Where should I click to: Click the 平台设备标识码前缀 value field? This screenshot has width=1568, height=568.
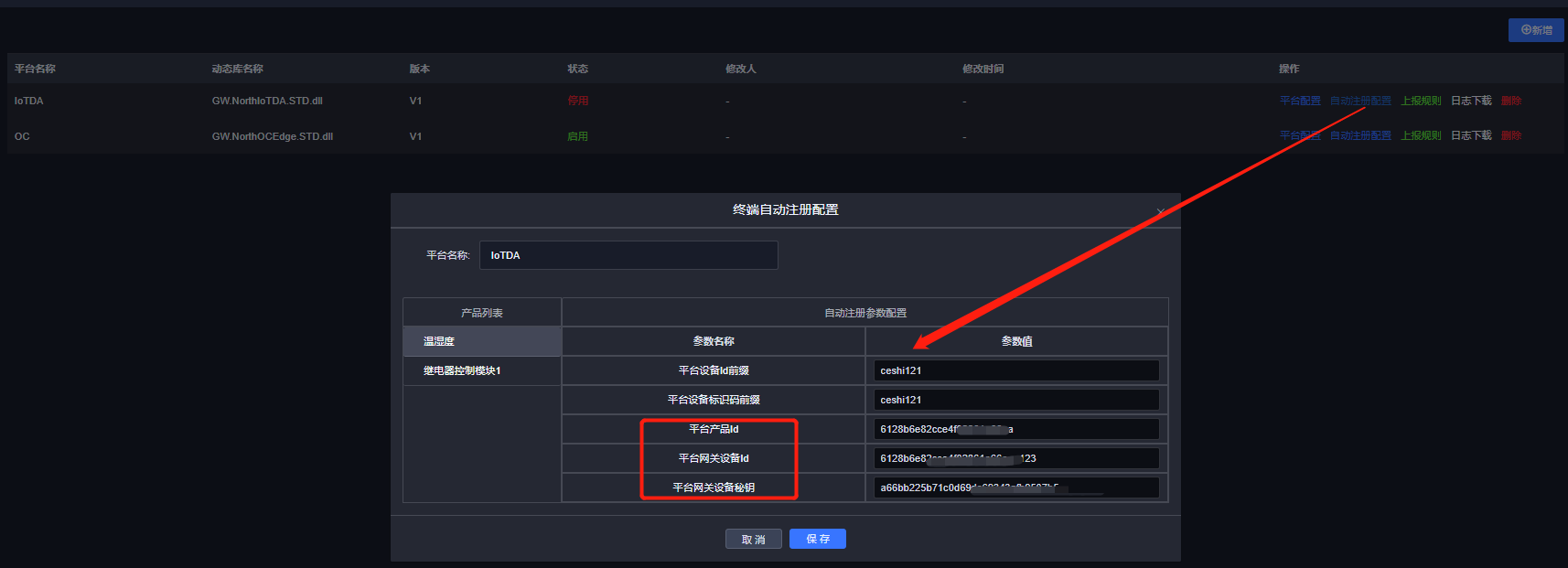click(x=1016, y=400)
